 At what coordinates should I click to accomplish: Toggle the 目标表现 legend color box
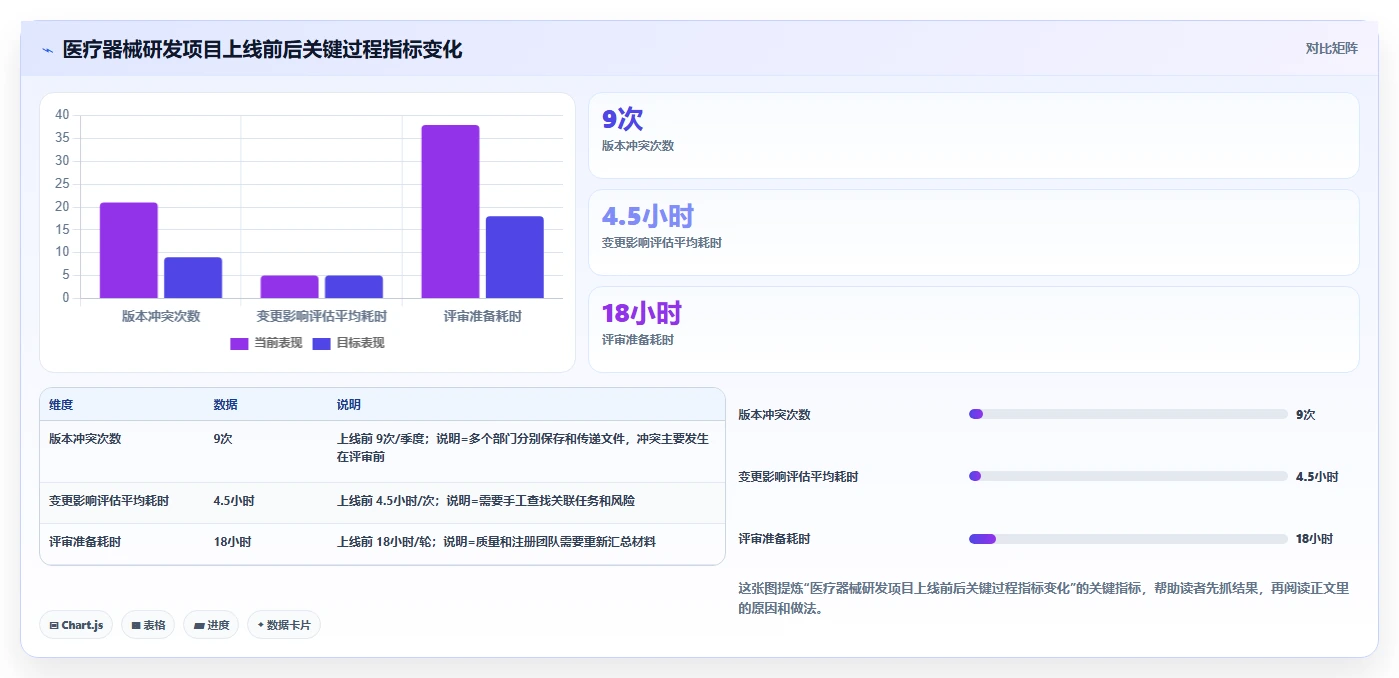click(x=321, y=343)
